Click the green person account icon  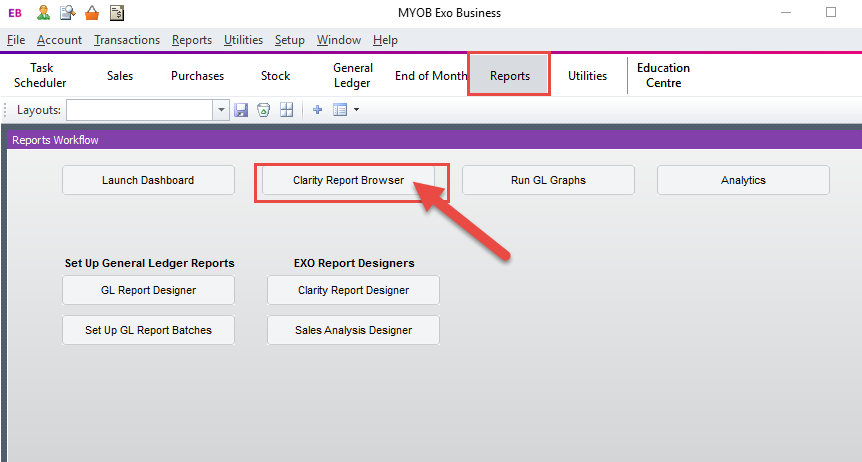coord(43,12)
